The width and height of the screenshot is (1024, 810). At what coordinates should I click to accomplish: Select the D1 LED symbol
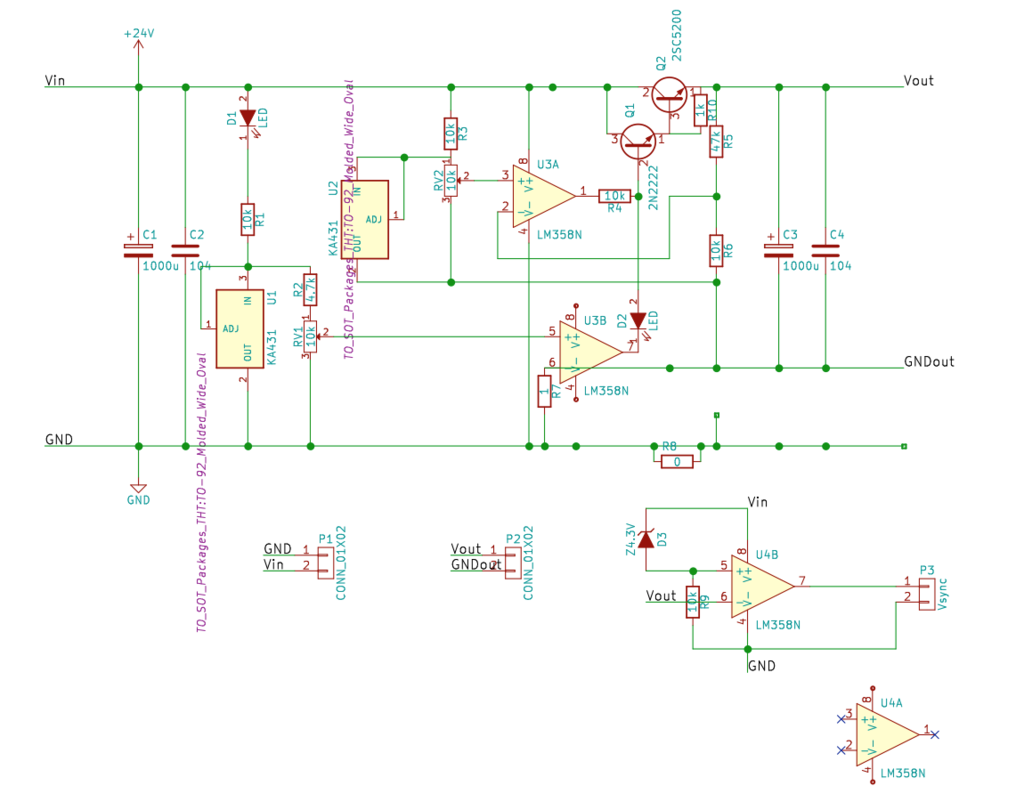[x=248, y=118]
